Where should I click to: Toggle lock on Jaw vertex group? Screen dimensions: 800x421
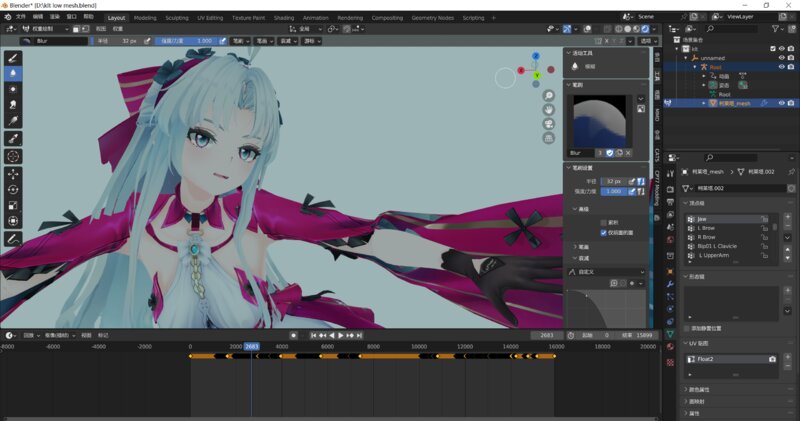pos(764,219)
